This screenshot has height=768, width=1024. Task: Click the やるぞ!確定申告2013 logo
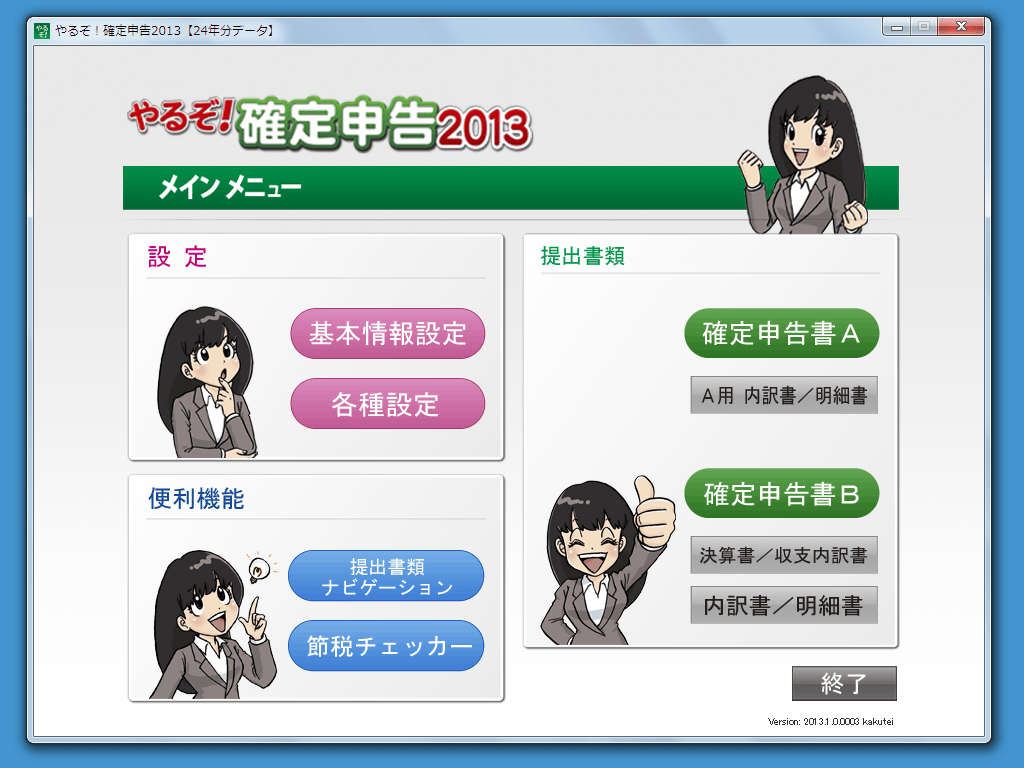(x=330, y=123)
